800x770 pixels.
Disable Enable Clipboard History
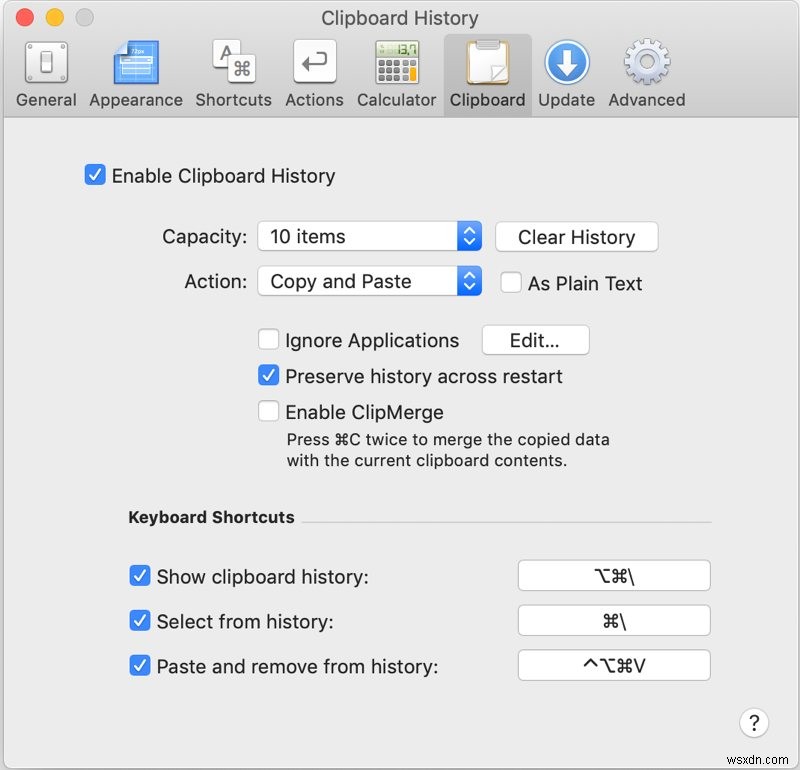(x=94, y=175)
